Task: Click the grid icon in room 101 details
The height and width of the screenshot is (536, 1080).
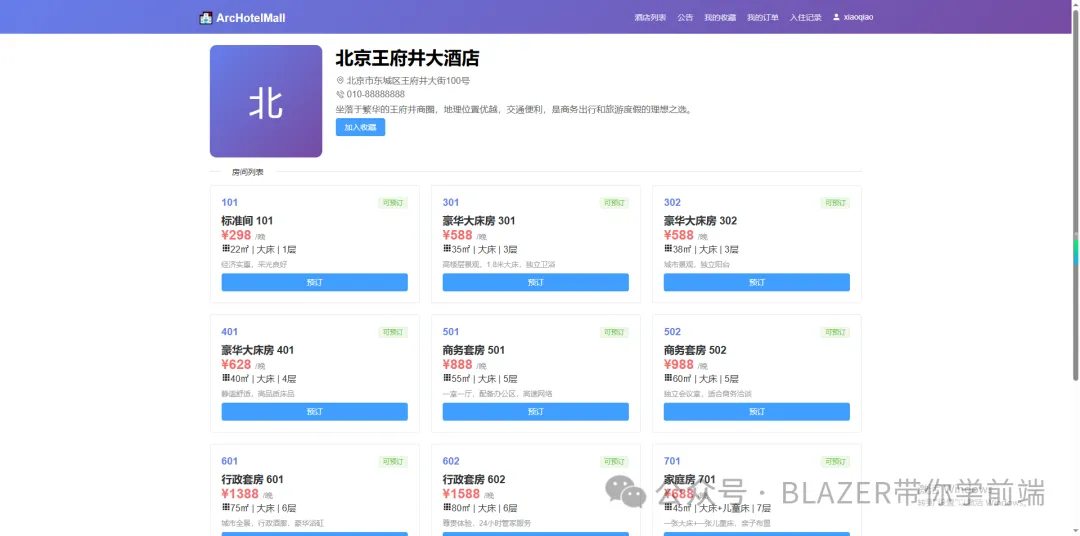Action: [x=225, y=249]
